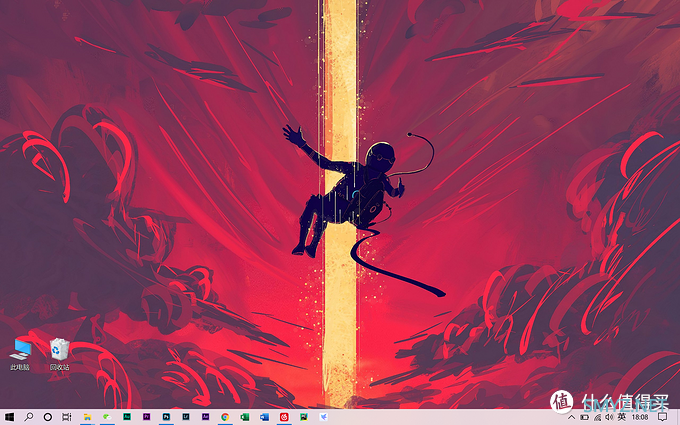
Task: Launch Adobe Audition from the taskbar
Action: coord(127,417)
